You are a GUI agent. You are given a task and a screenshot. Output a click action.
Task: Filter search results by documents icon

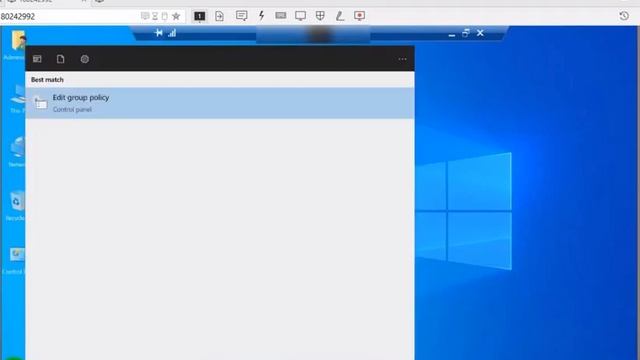click(x=60, y=59)
